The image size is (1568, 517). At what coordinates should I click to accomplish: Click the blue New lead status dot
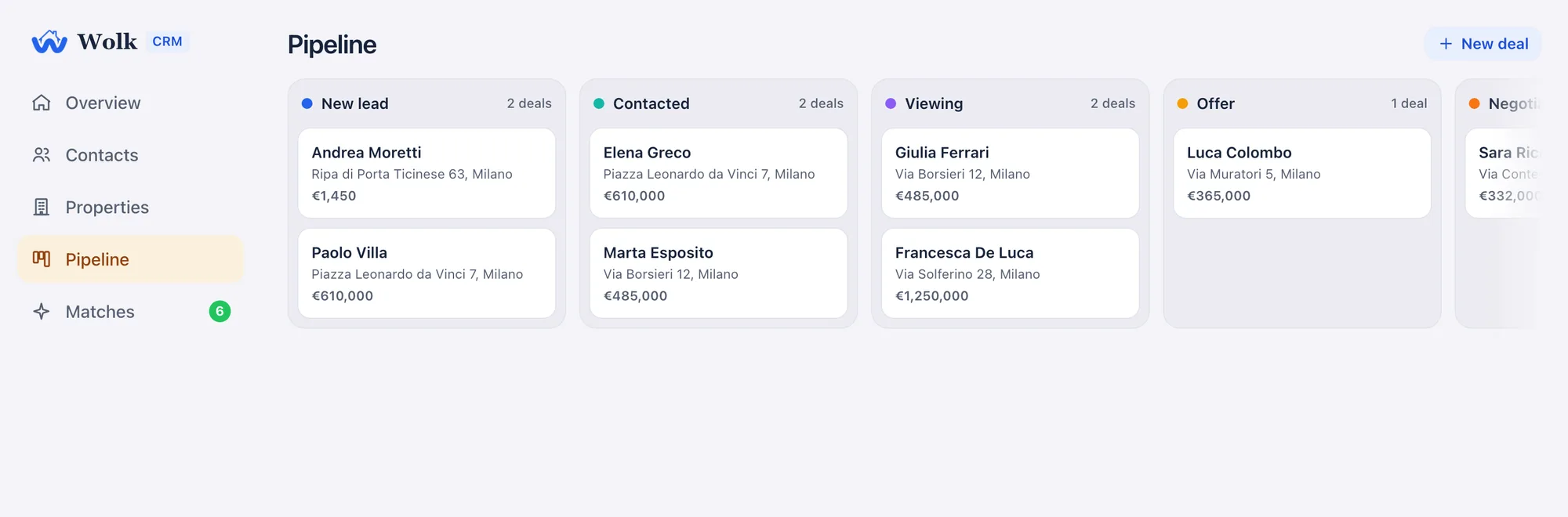coord(307,103)
